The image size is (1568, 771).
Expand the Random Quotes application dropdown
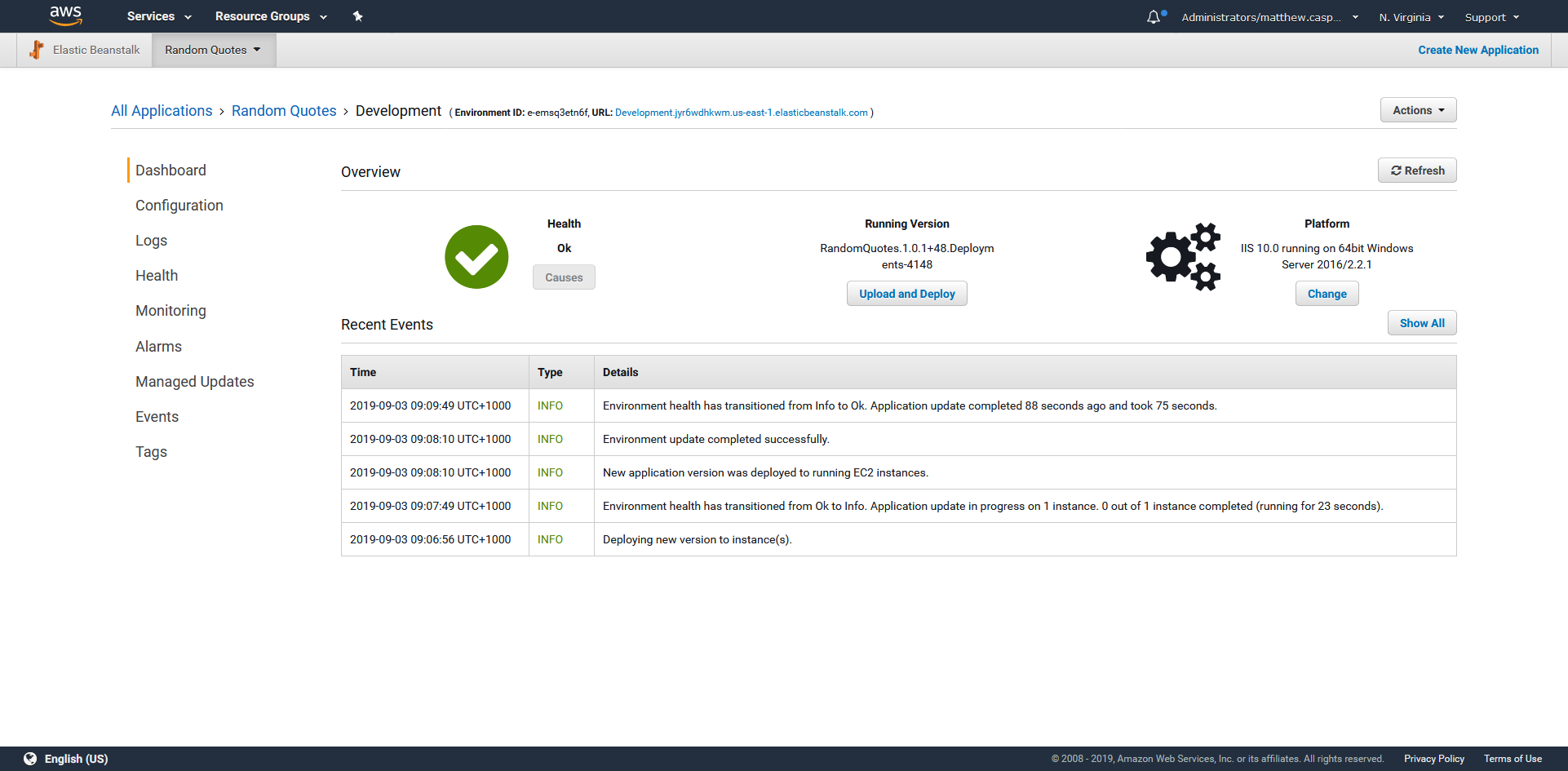pos(213,50)
